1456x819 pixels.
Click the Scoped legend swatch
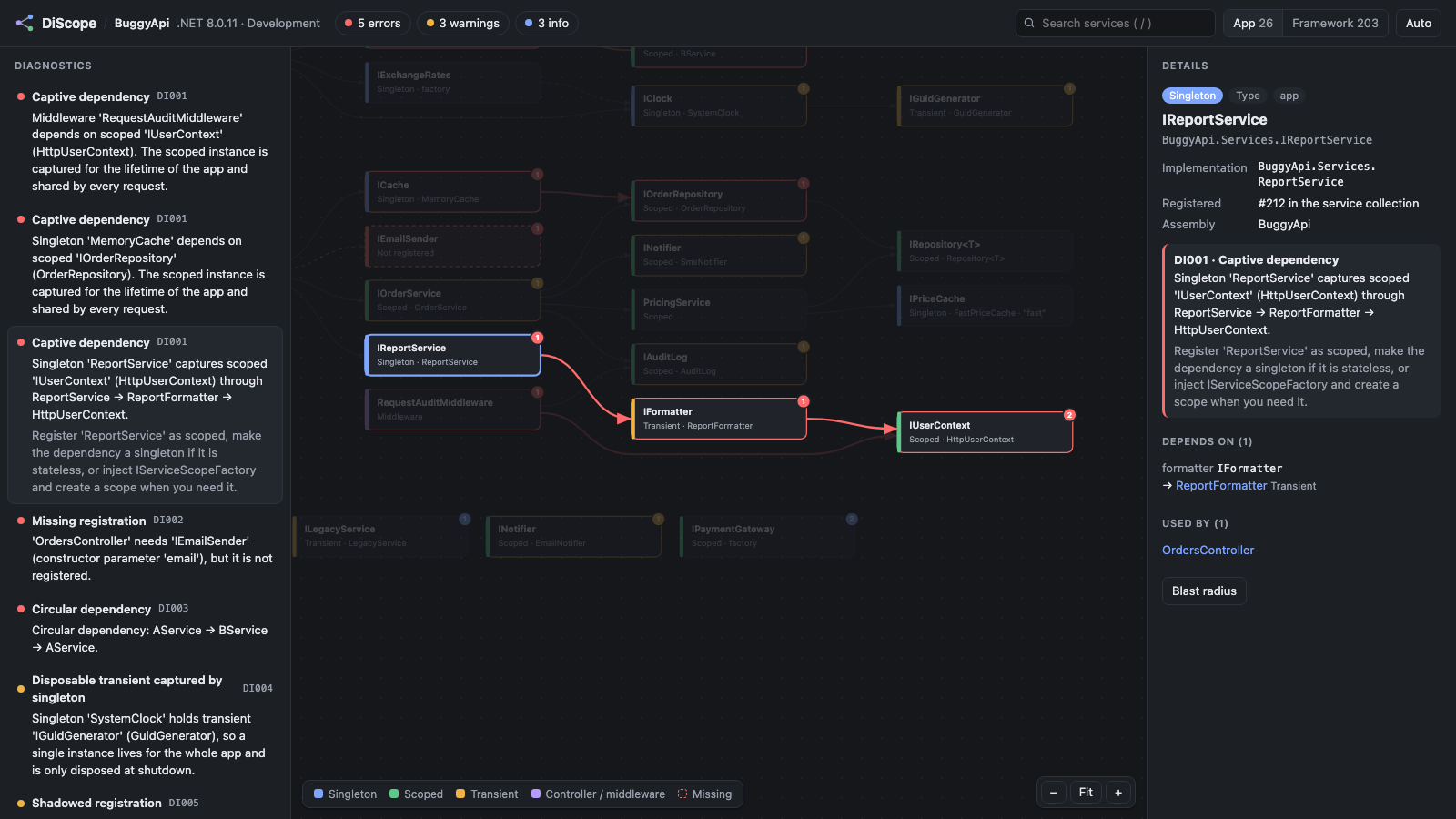tap(394, 794)
